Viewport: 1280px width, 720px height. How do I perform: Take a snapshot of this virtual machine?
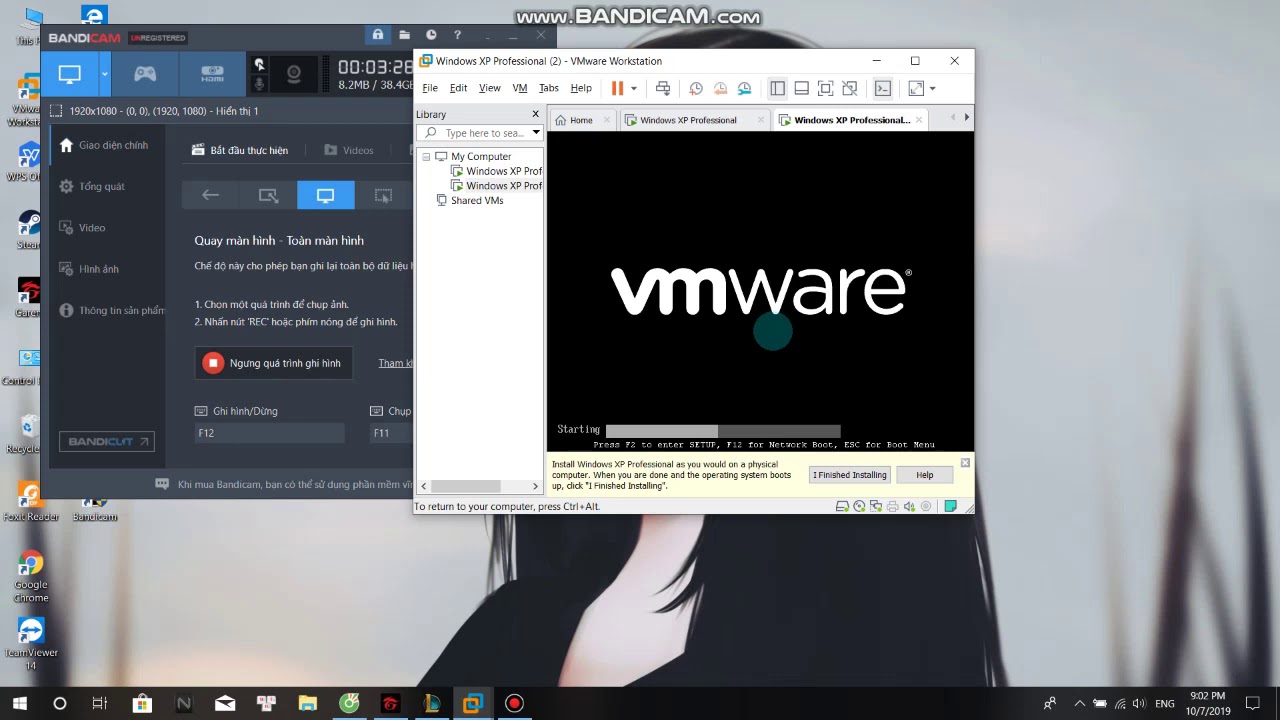pyautogui.click(x=696, y=88)
